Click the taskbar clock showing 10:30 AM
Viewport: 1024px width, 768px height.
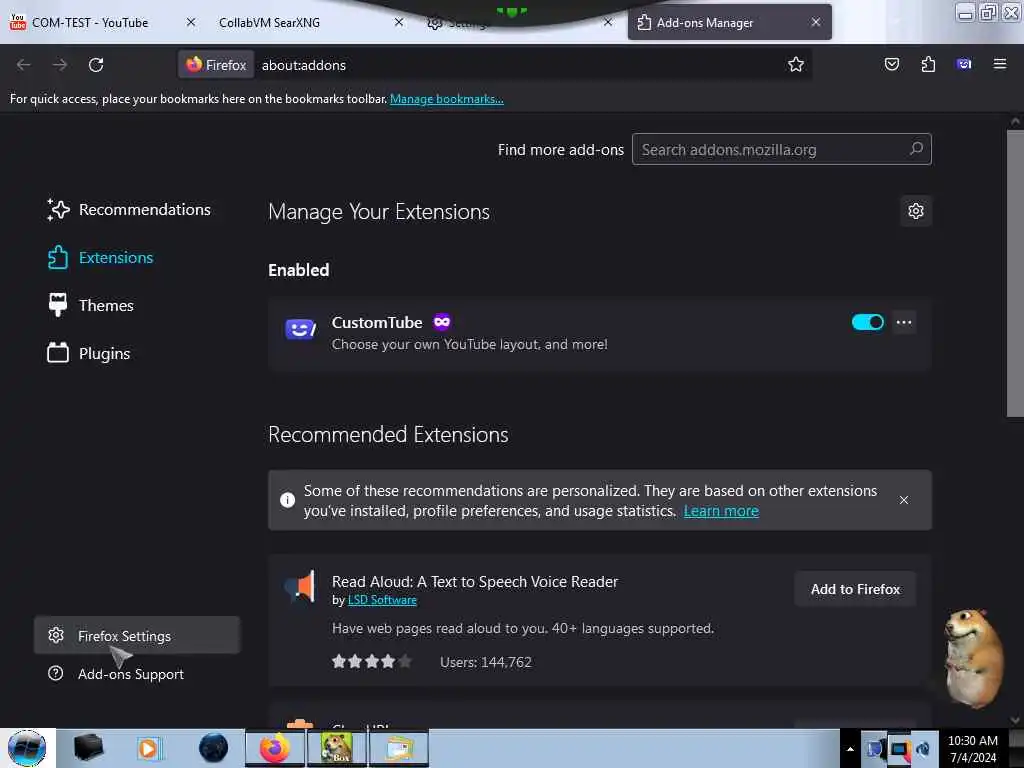pos(973,748)
